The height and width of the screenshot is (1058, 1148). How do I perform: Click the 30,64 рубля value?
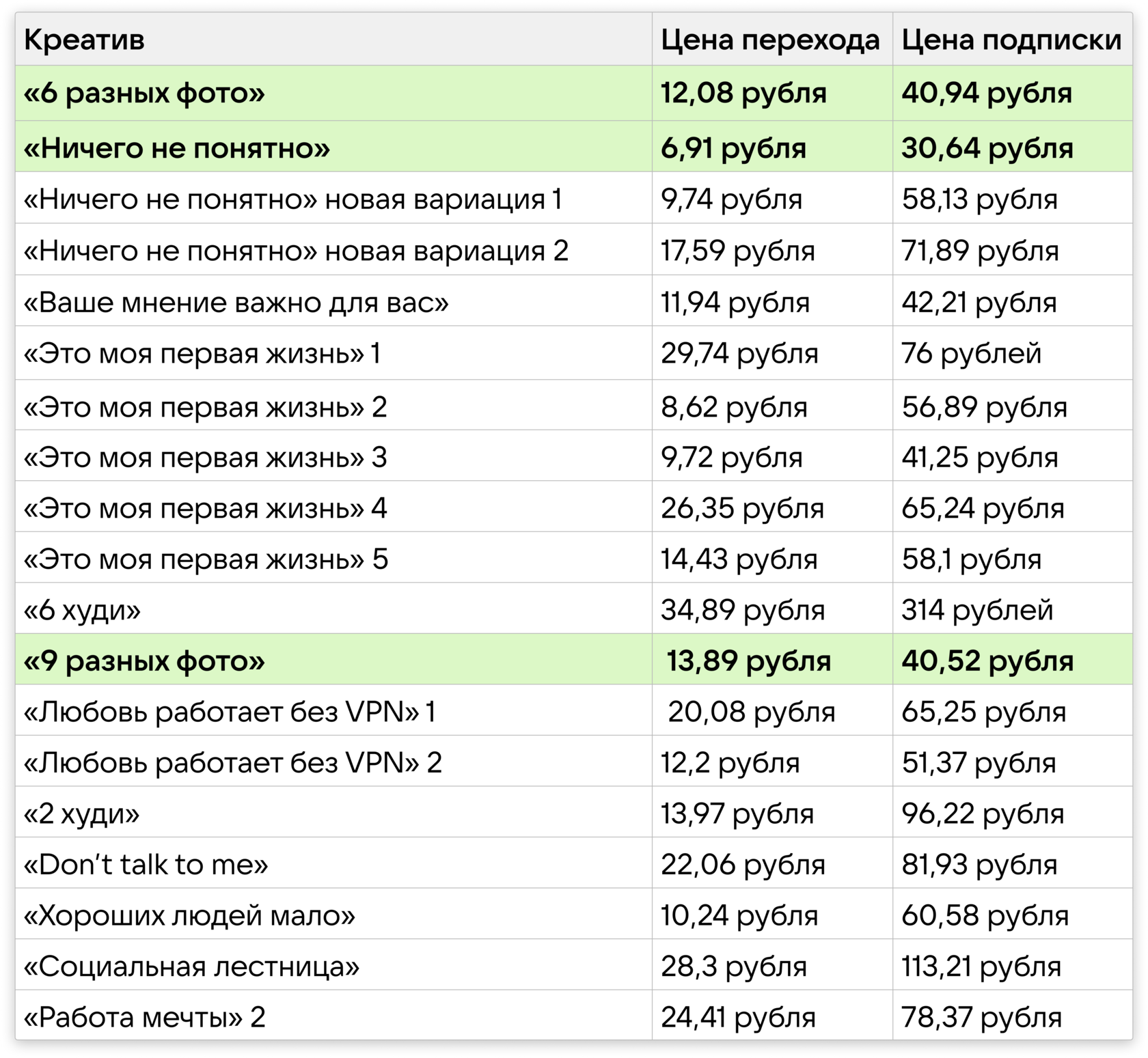pyautogui.click(x=987, y=148)
